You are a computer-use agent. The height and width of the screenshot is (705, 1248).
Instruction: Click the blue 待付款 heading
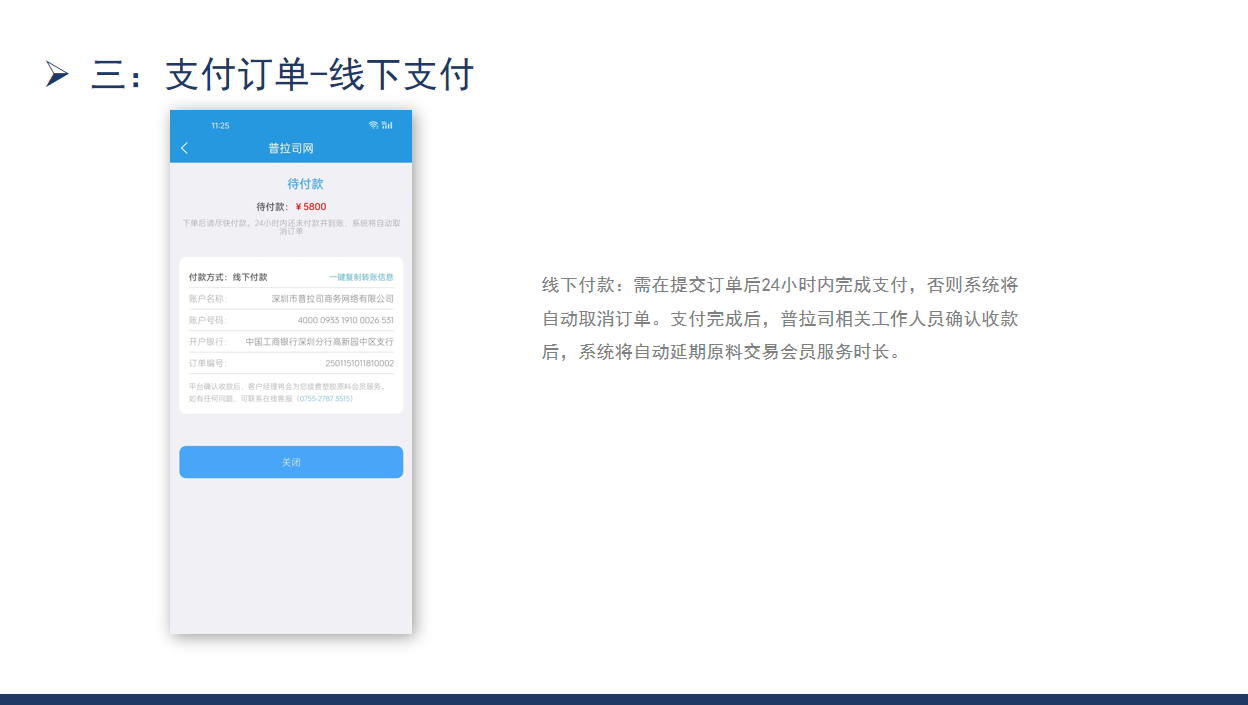point(305,184)
